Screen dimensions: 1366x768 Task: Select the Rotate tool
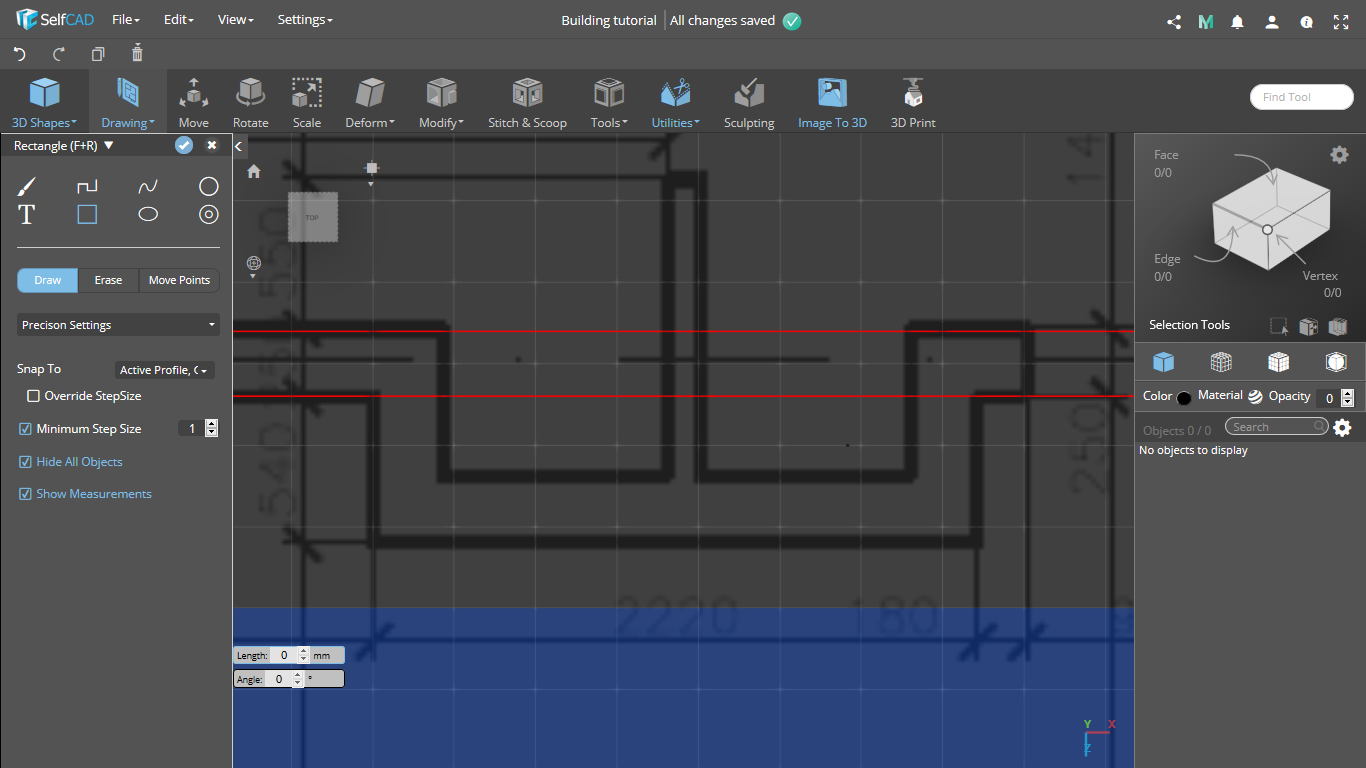click(x=250, y=103)
